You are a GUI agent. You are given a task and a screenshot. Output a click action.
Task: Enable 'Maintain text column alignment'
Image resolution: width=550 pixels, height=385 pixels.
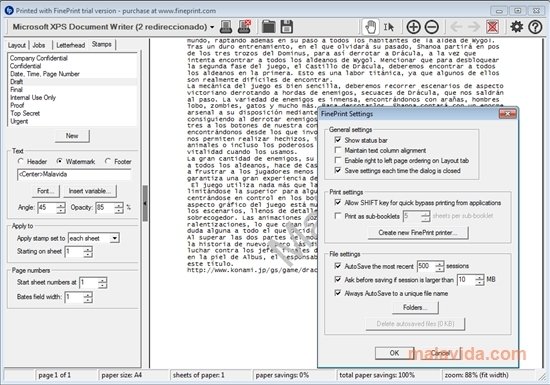(x=337, y=150)
